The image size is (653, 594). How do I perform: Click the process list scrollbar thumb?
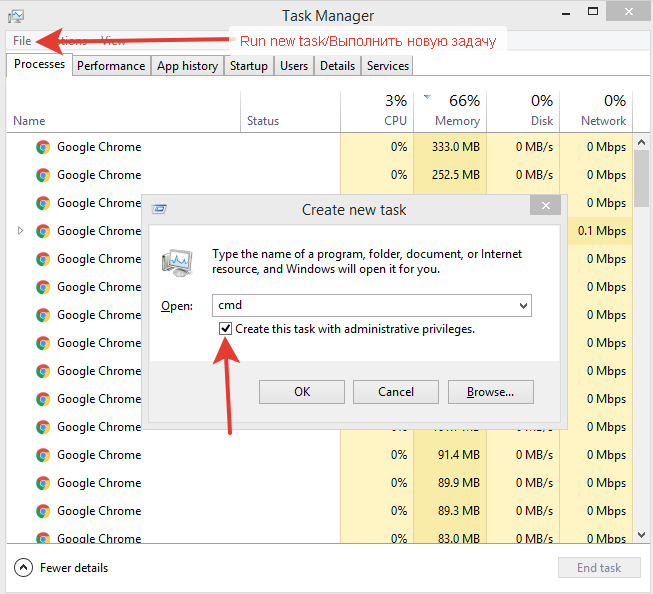pos(641,178)
